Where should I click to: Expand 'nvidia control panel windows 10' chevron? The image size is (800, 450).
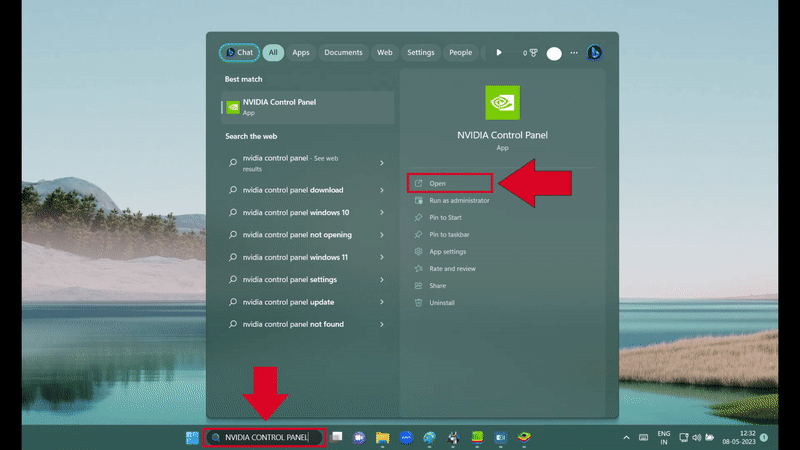click(382, 212)
